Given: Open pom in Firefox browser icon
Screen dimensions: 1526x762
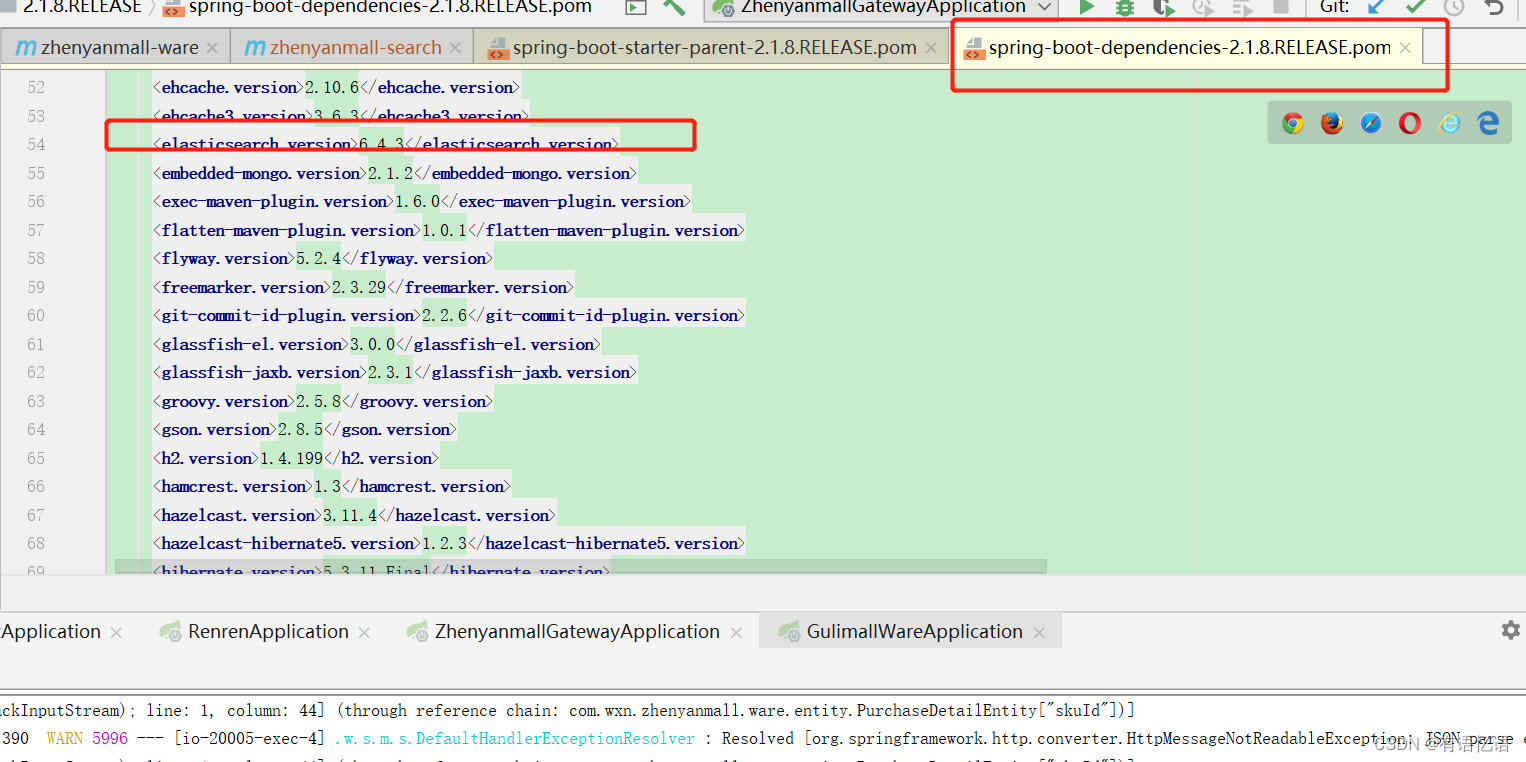Looking at the screenshot, I should 1332,123.
